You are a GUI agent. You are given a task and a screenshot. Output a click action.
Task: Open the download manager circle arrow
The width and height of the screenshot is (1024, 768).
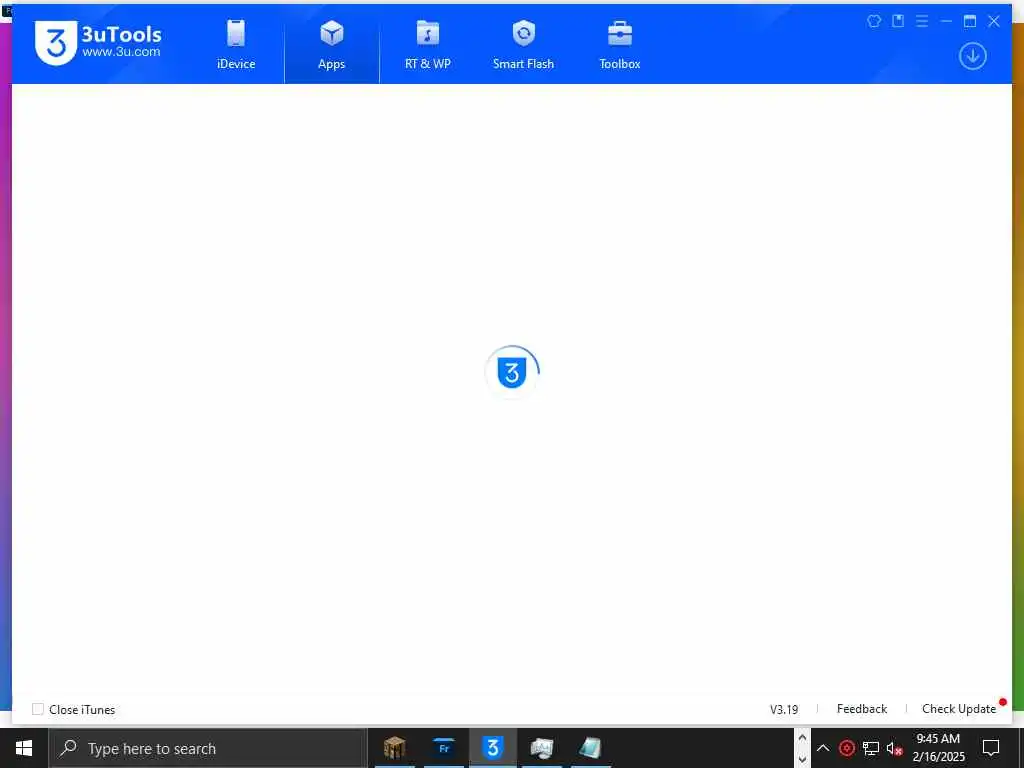click(972, 56)
